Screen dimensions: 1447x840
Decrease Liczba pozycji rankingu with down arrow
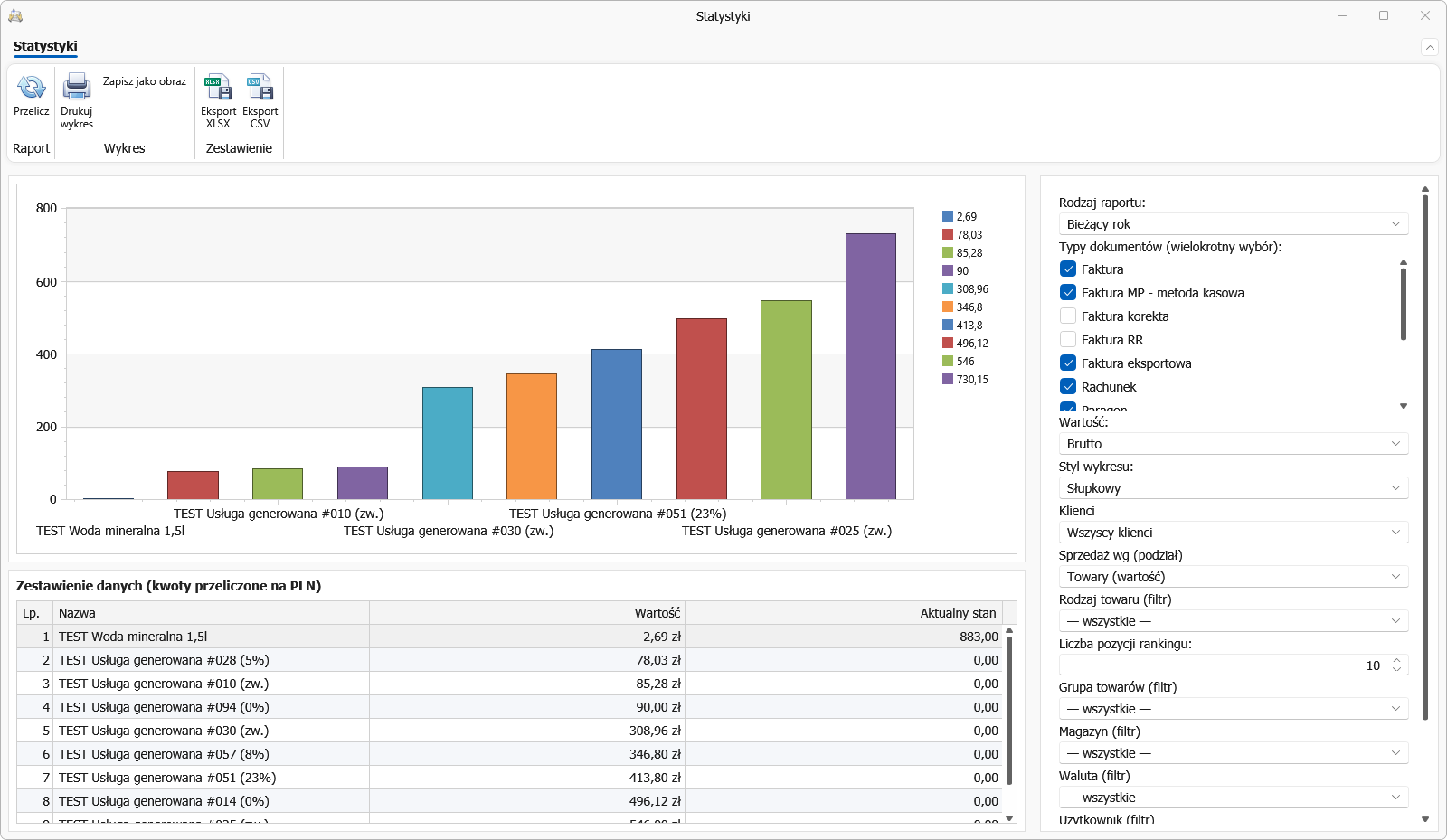(x=1396, y=670)
